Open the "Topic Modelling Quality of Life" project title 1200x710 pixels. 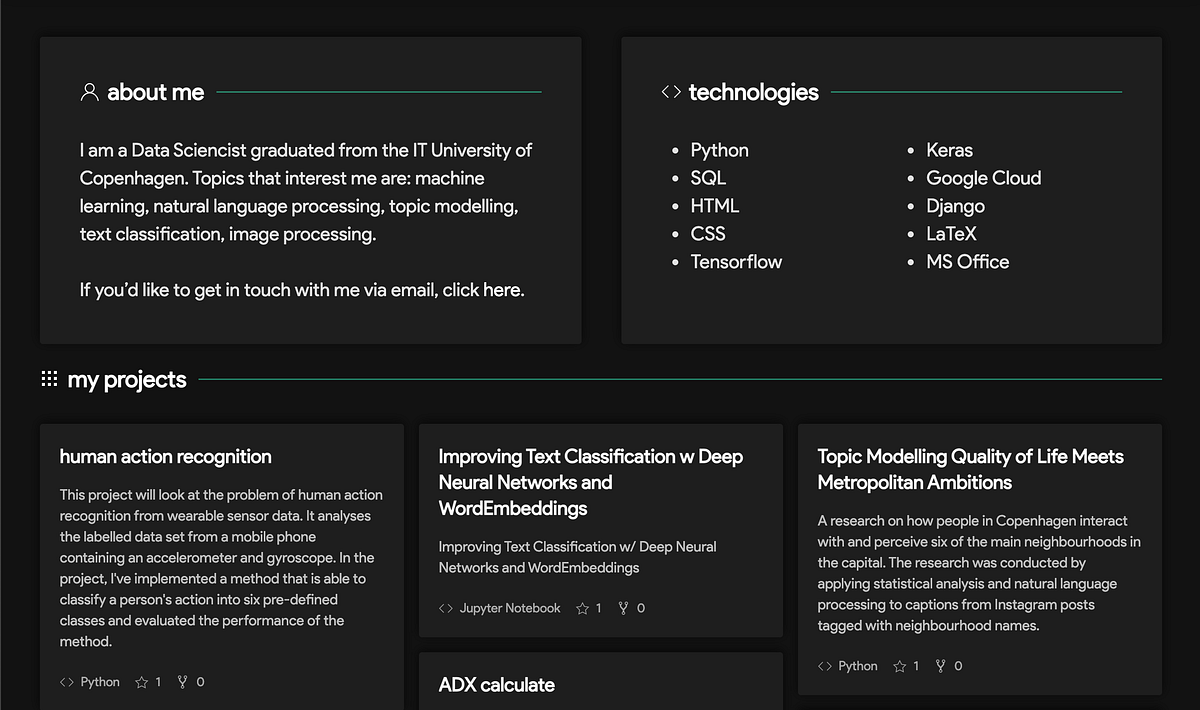(970, 468)
